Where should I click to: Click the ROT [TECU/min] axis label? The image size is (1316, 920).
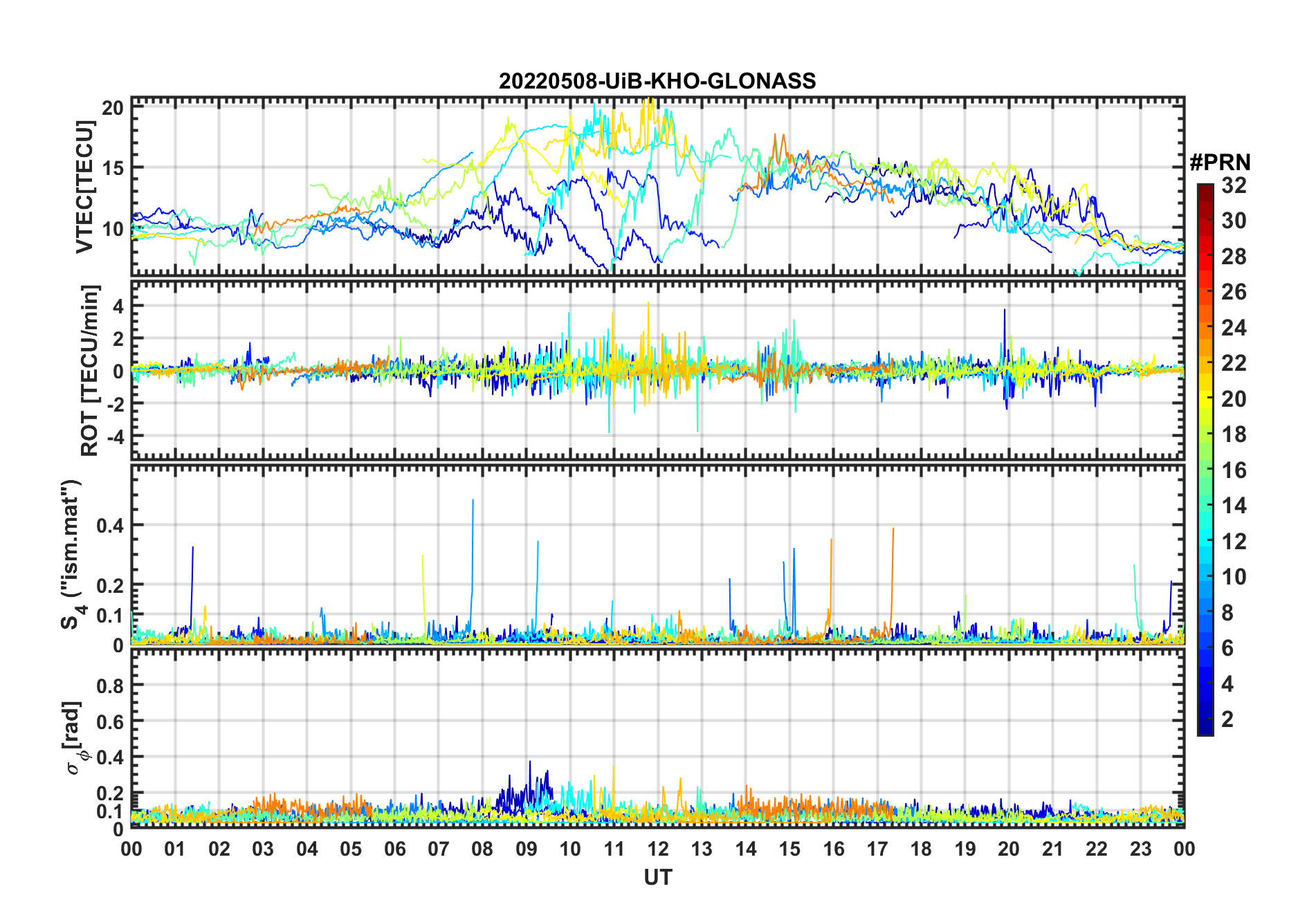(90, 370)
